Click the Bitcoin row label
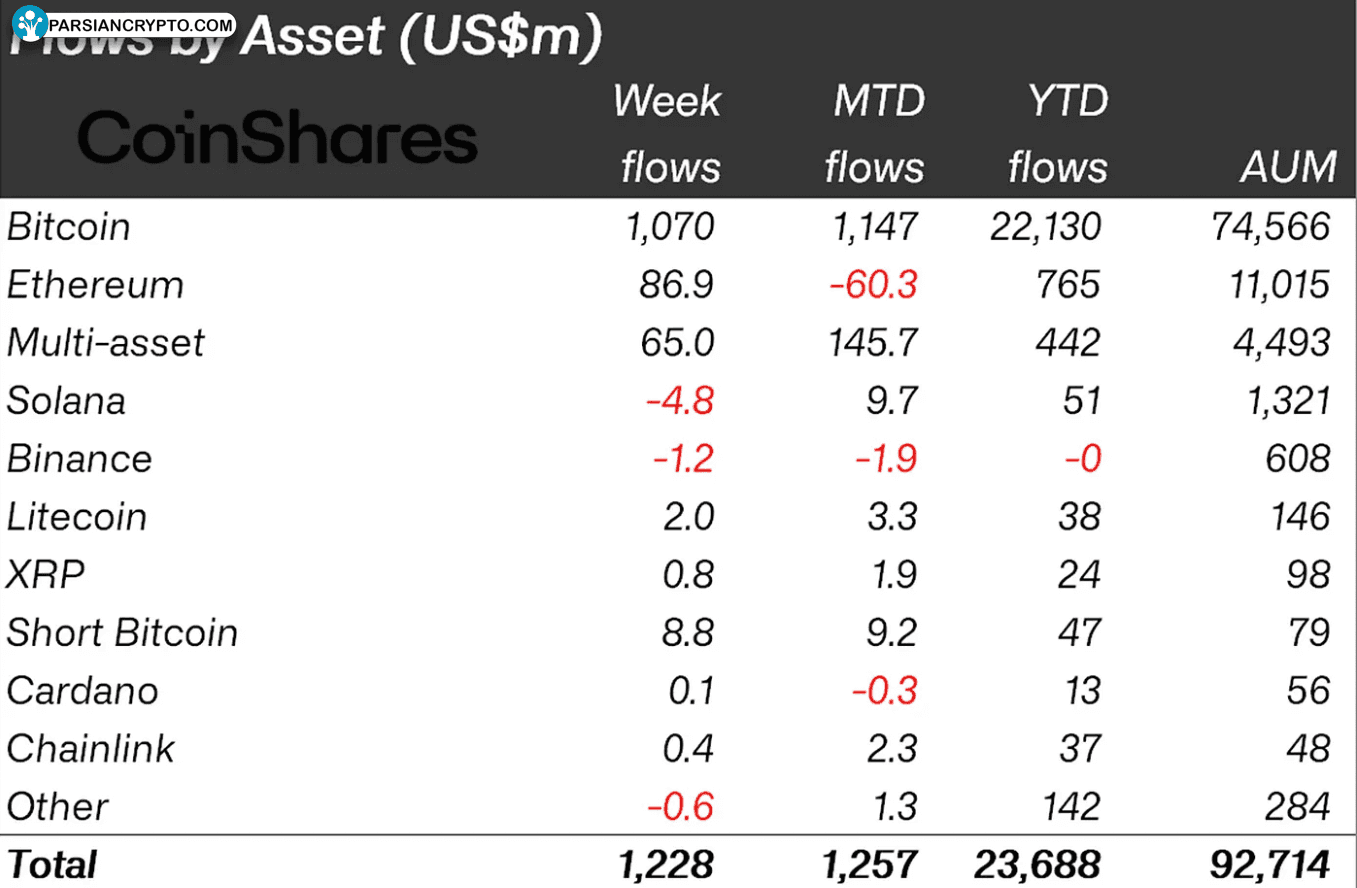This screenshot has height=888, width=1357. coord(69,227)
